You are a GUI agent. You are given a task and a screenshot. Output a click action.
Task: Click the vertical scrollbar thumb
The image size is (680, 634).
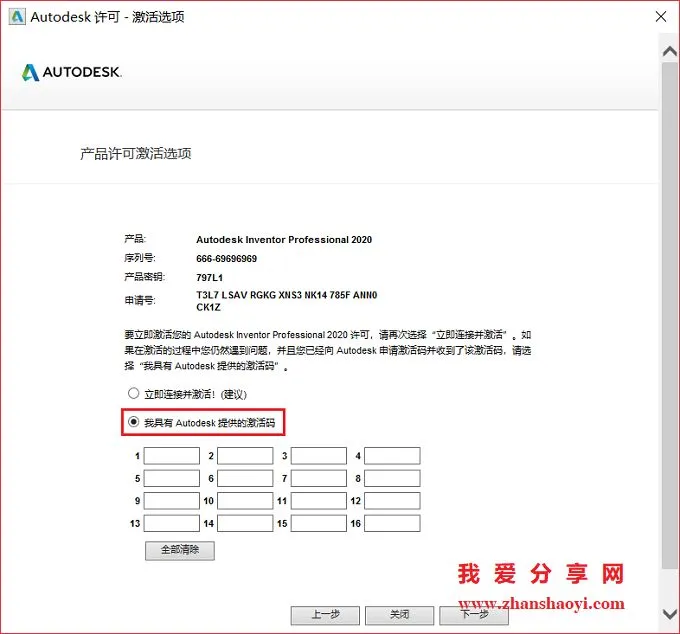[x=670, y=315]
